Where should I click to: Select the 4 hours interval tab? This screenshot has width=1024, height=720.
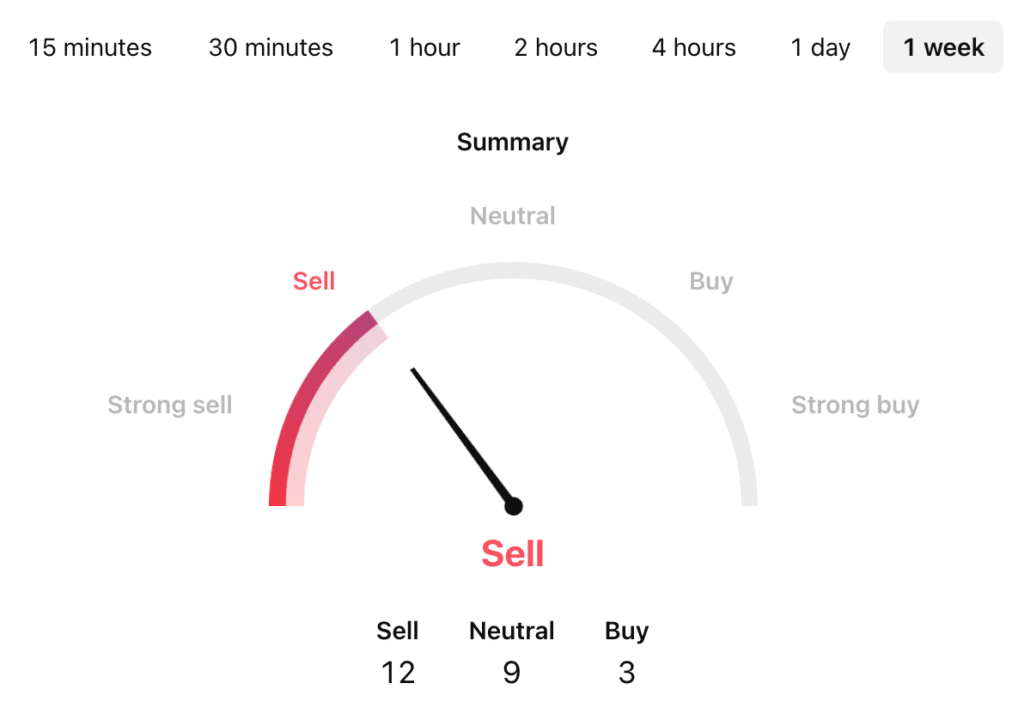pyautogui.click(x=694, y=47)
